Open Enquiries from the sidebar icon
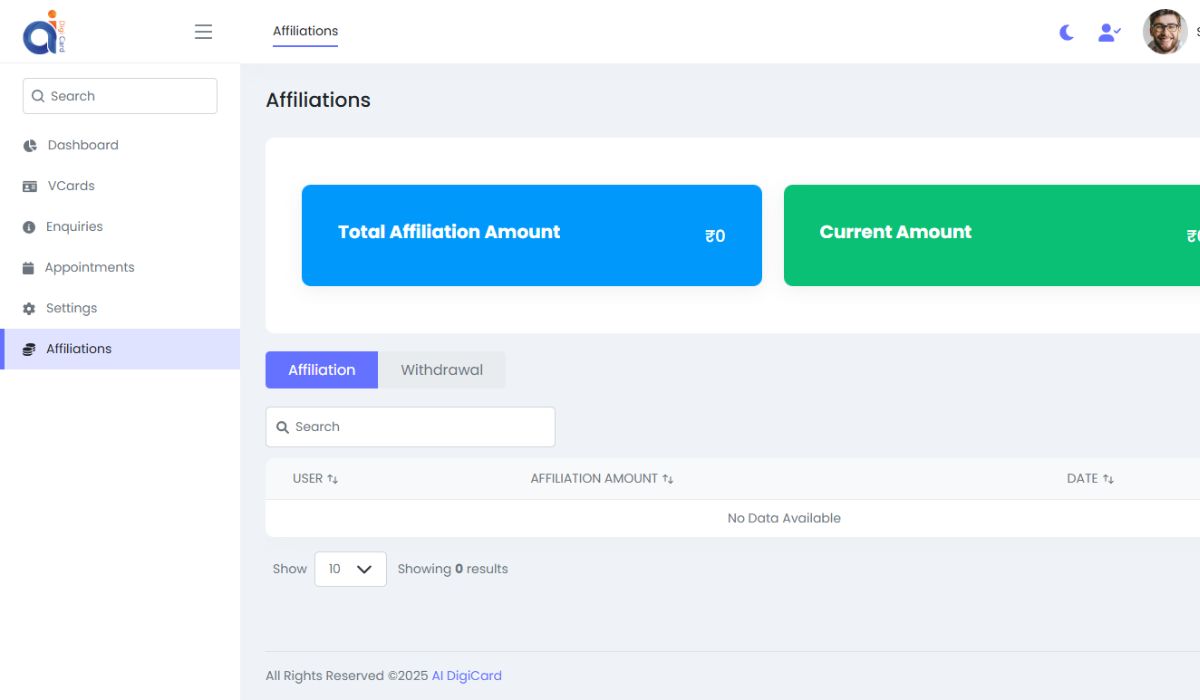This screenshot has height=700, width=1200. (29, 226)
